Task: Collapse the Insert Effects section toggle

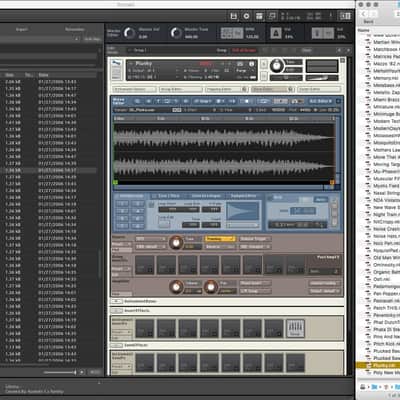Action: tap(116, 311)
